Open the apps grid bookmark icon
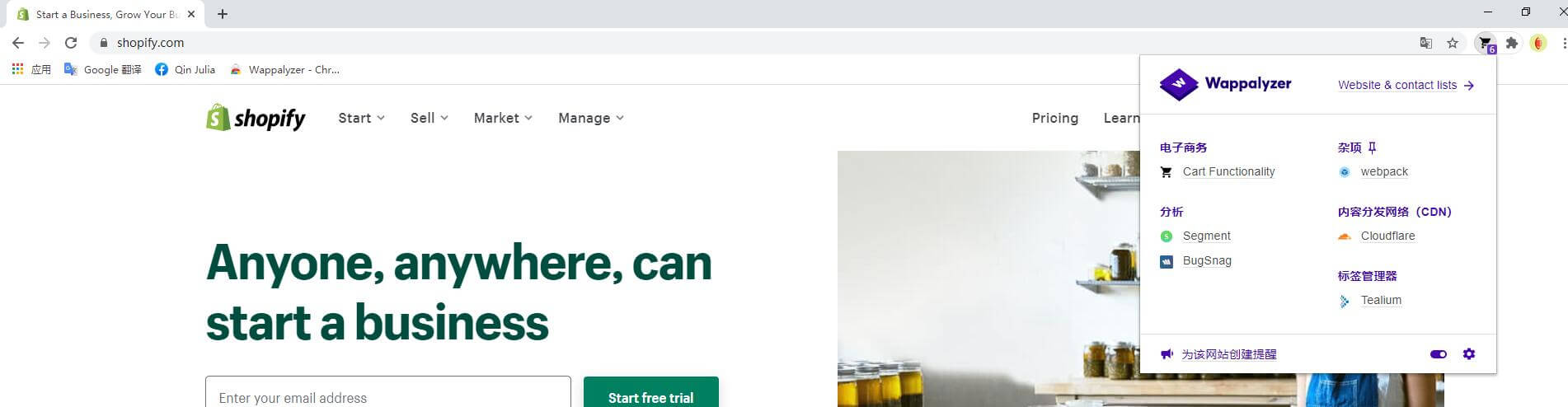The image size is (1568, 407). pyautogui.click(x=17, y=69)
